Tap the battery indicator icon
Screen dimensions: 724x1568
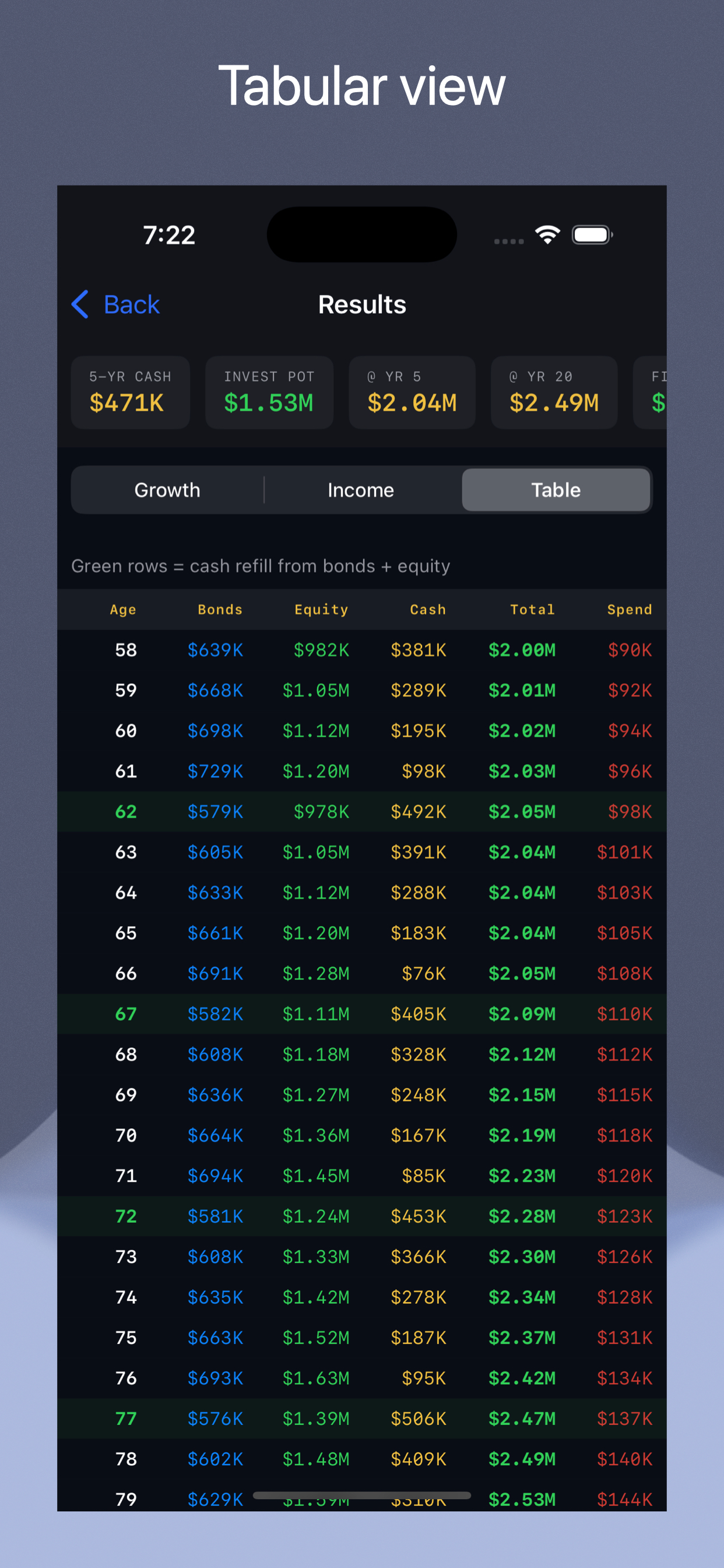coord(592,235)
